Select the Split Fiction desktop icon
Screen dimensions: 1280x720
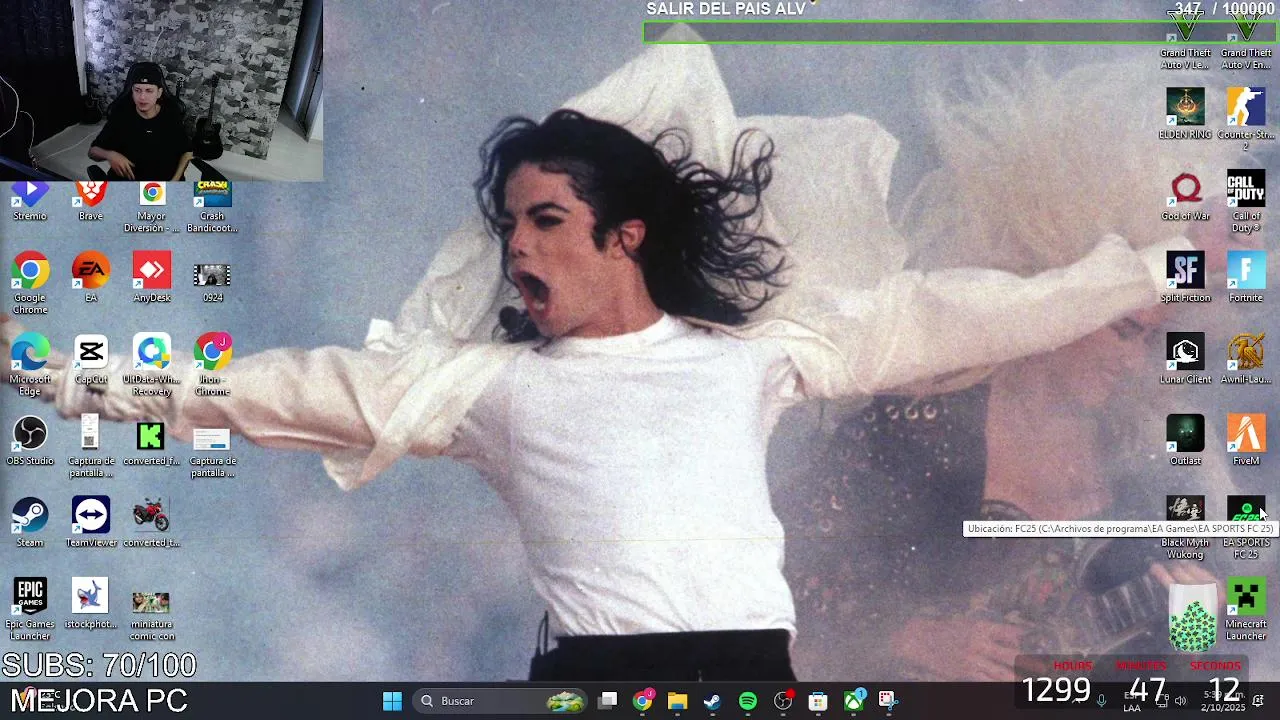1186,277
